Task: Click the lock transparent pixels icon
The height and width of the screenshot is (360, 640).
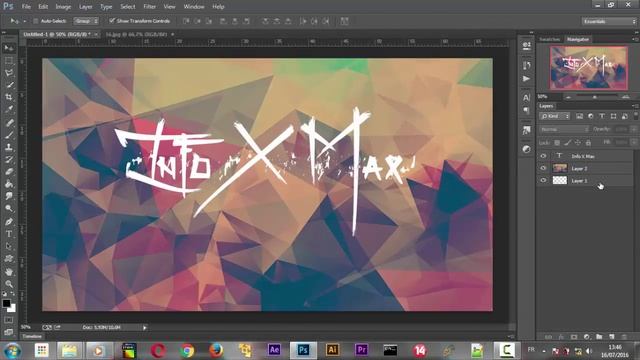Action: pyautogui.click(x=557, y=142)
